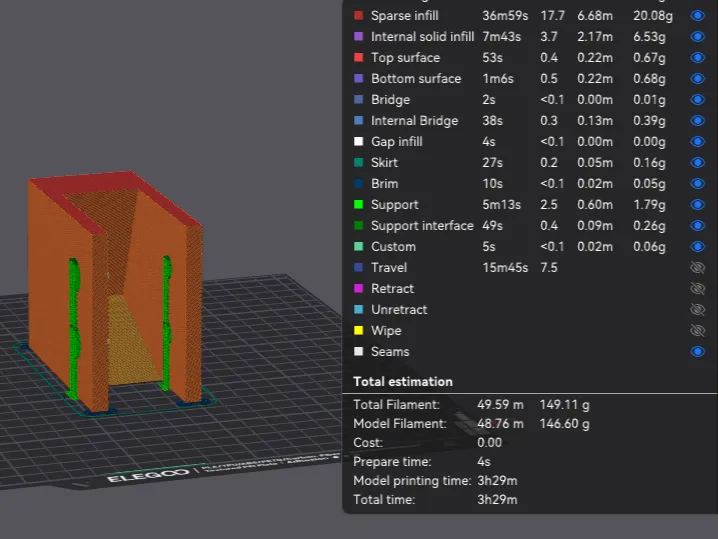Click the Travel time 15m45s
This screenshot has width=718, height=539.
tap(505, 267)
